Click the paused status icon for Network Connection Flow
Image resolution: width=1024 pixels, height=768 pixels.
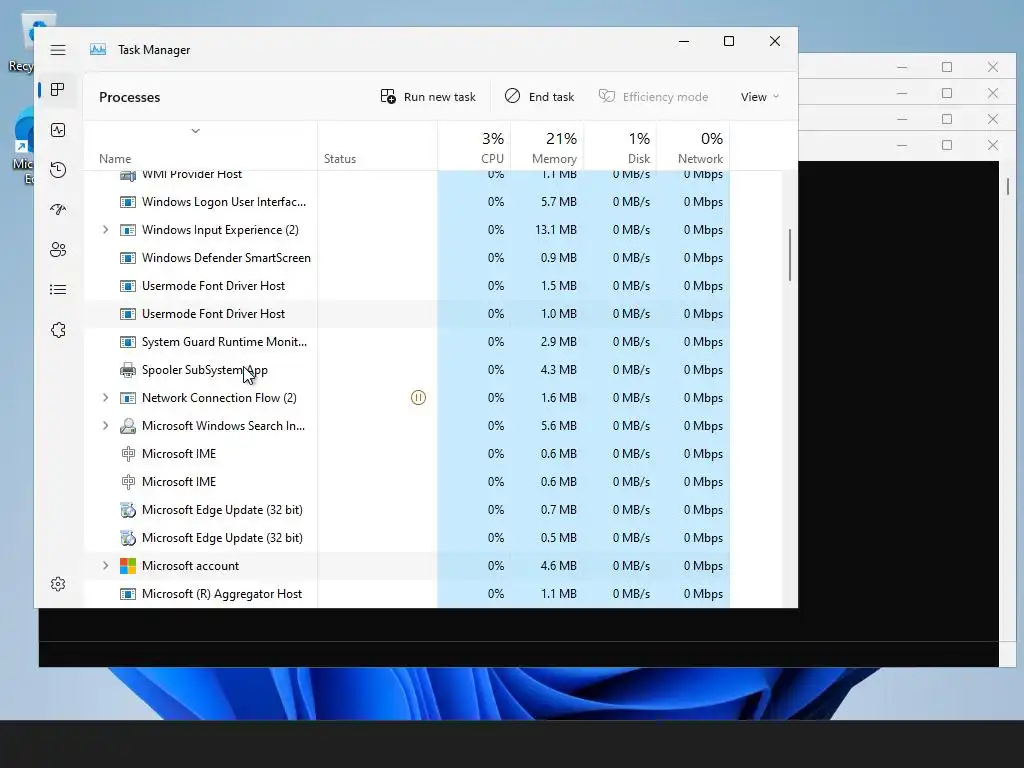point(418,398)
